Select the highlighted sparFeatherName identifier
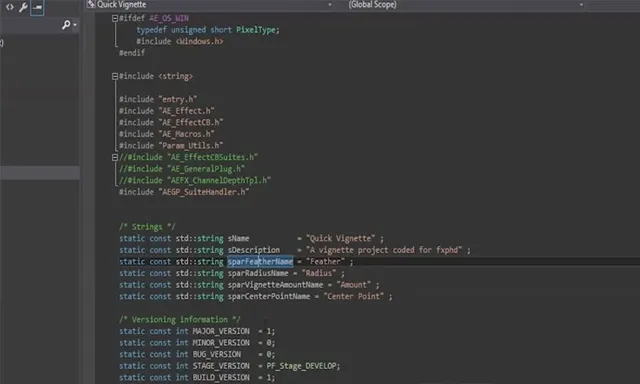Screen dimensions: 640x384 260,262
